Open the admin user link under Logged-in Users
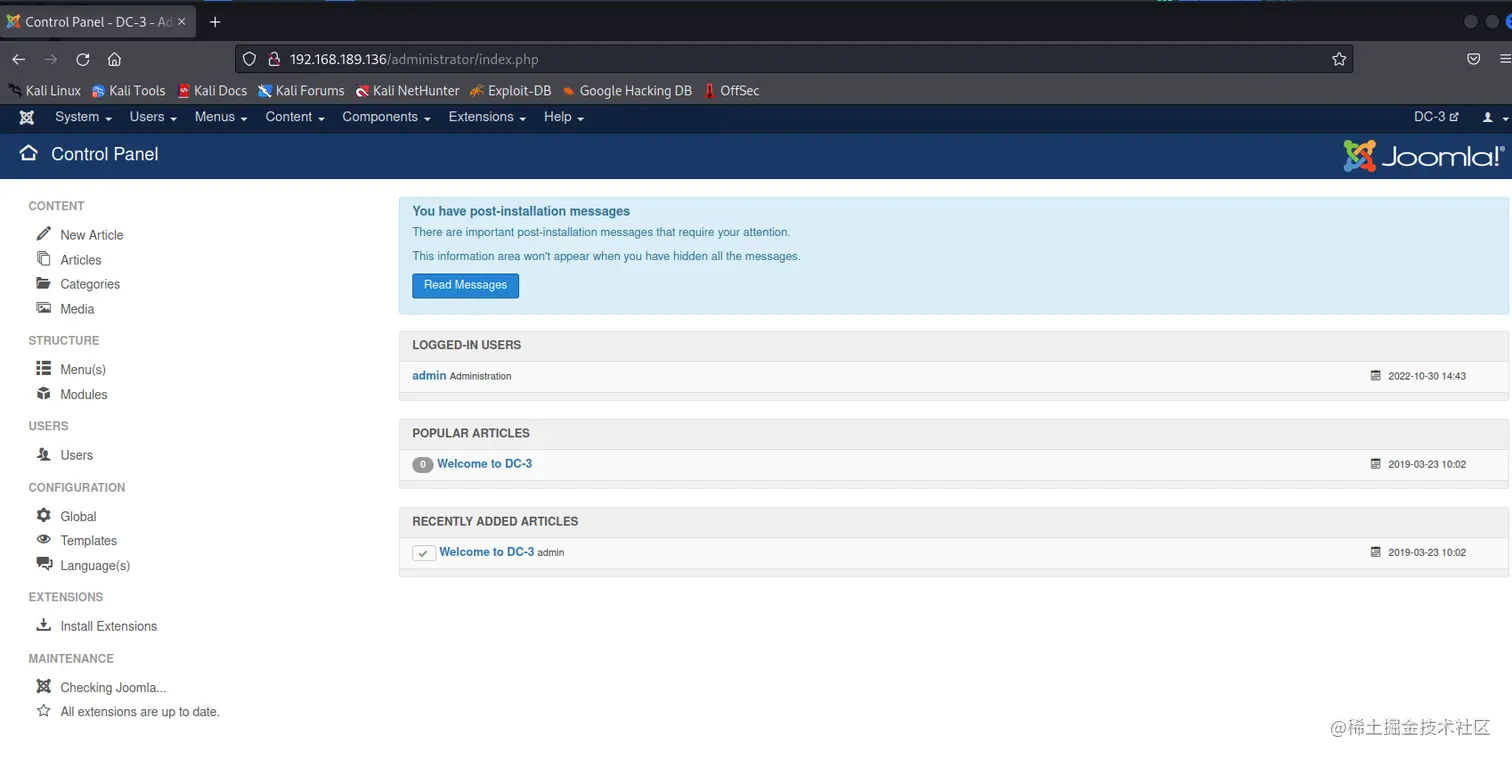This screenshot has width=1512, height=759. coord(429,376)
